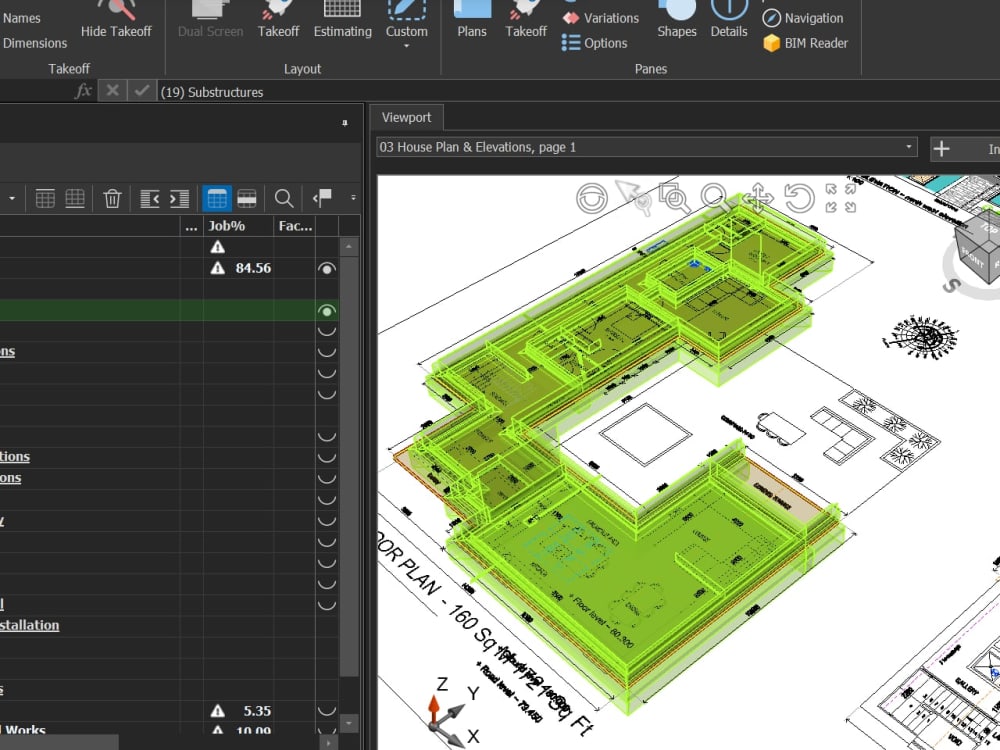Toggle the single row view button
The height and width of the screenshot is (750, 1000).
(x=247, y=198)
